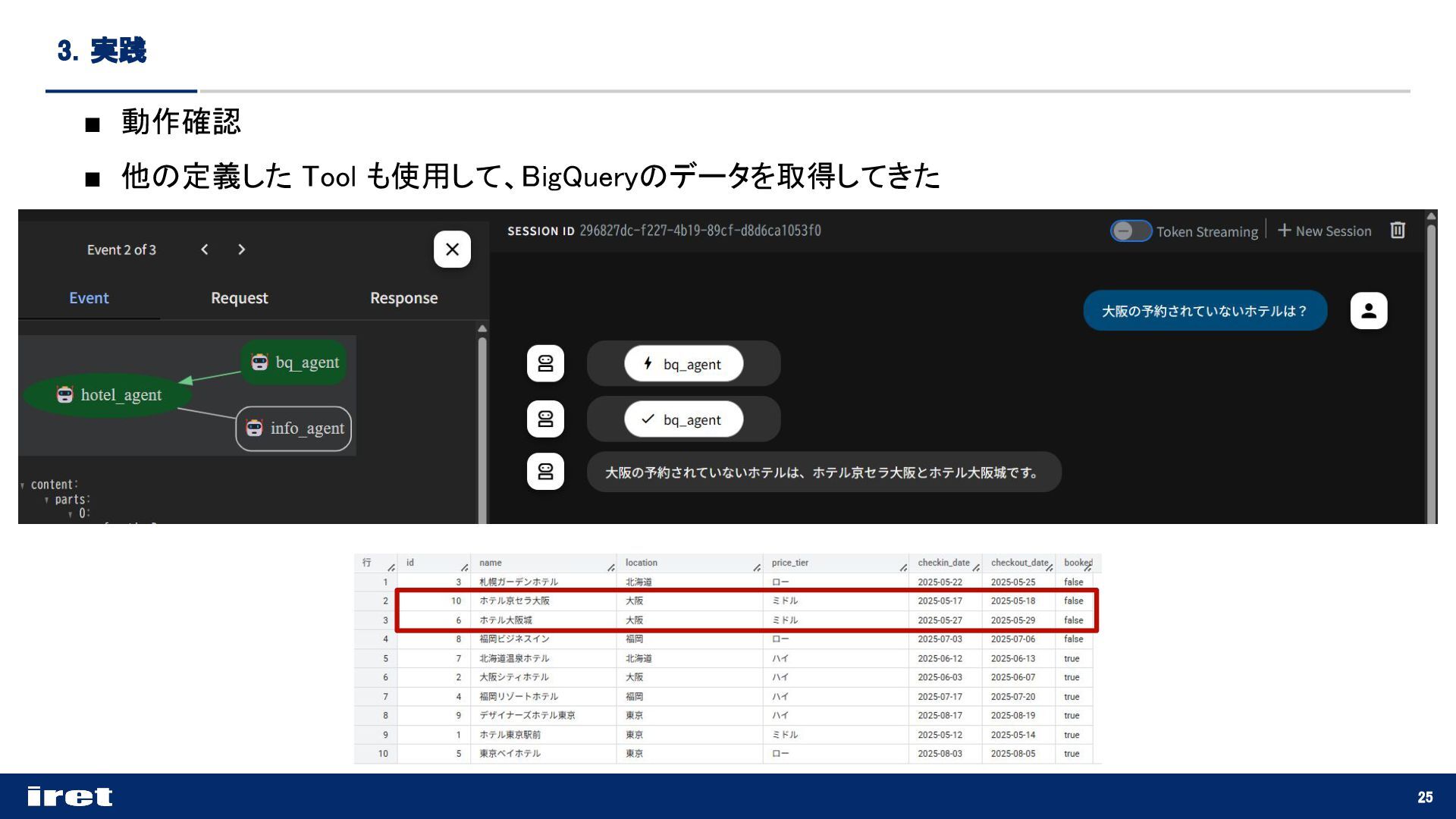
Task: Open the bq_agent function call chip with lightning icon
Action: click(683, 364)
